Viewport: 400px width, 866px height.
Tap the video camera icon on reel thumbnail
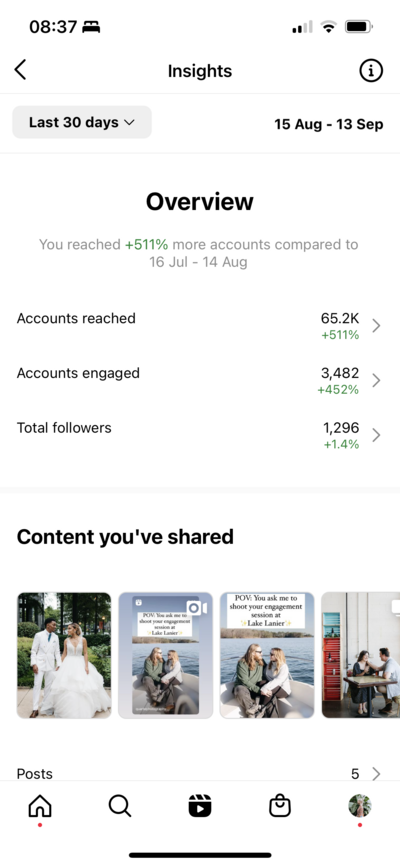(197, 608)
